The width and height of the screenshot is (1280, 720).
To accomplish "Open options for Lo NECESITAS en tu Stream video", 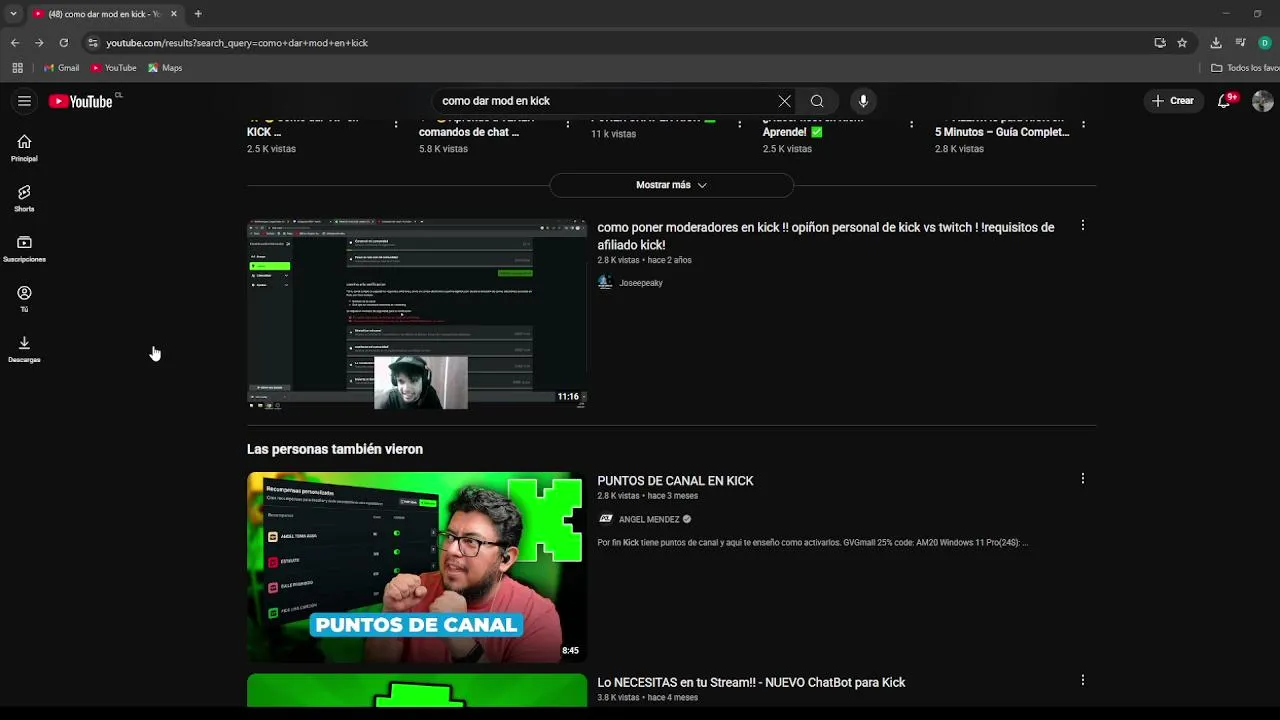I will pos(1082,680).
